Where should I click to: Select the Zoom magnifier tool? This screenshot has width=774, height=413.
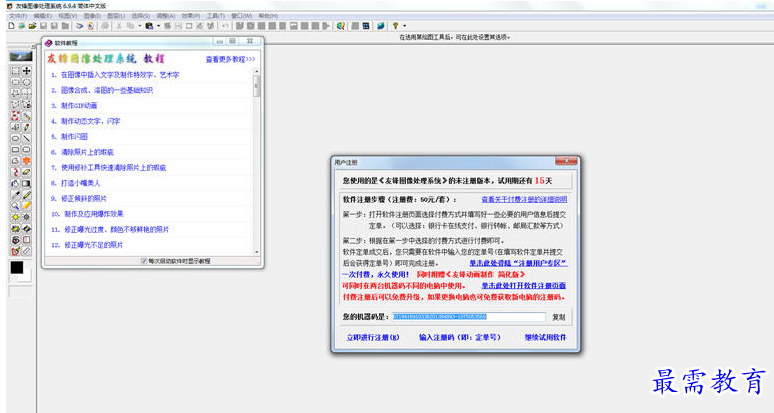tap(15, 206)
